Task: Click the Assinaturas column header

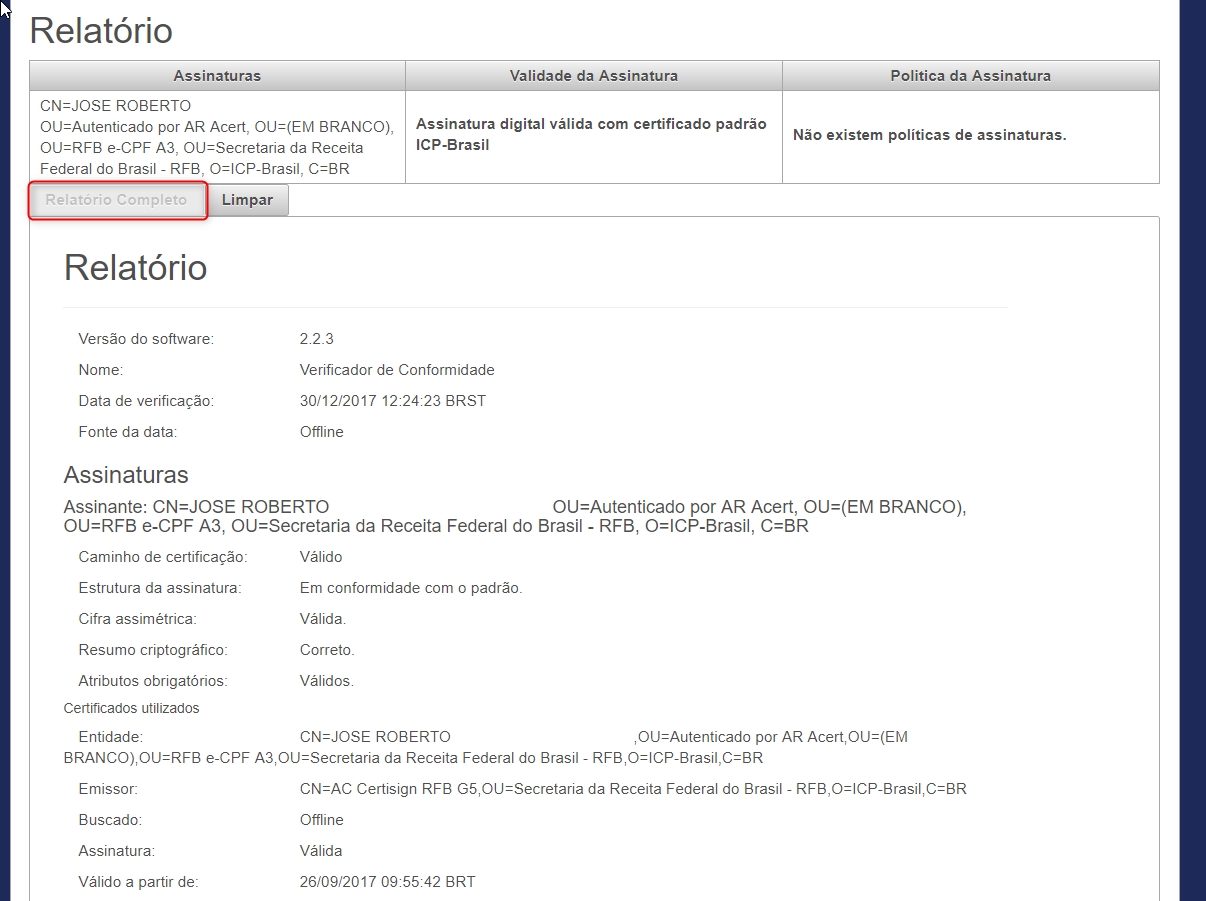Action: point(217,76)
